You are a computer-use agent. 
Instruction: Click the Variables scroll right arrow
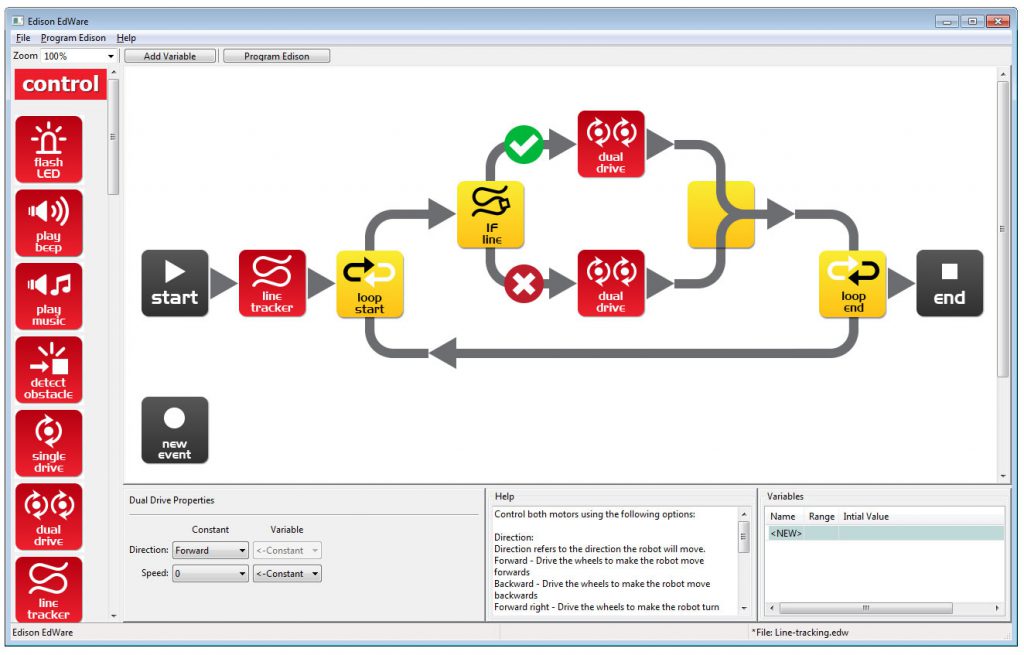[997, 608]
